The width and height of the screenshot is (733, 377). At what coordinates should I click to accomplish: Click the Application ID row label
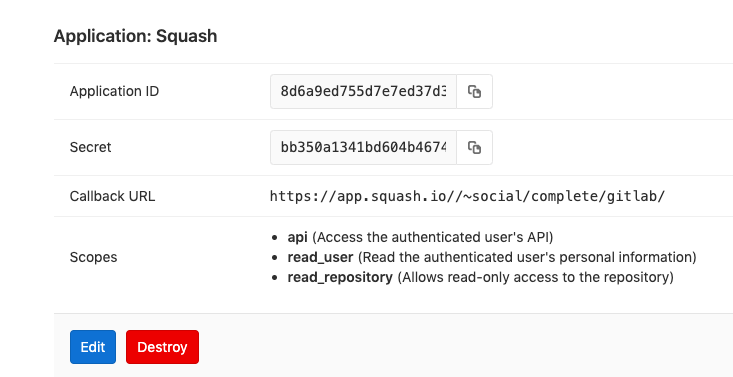tap(115, 91)
